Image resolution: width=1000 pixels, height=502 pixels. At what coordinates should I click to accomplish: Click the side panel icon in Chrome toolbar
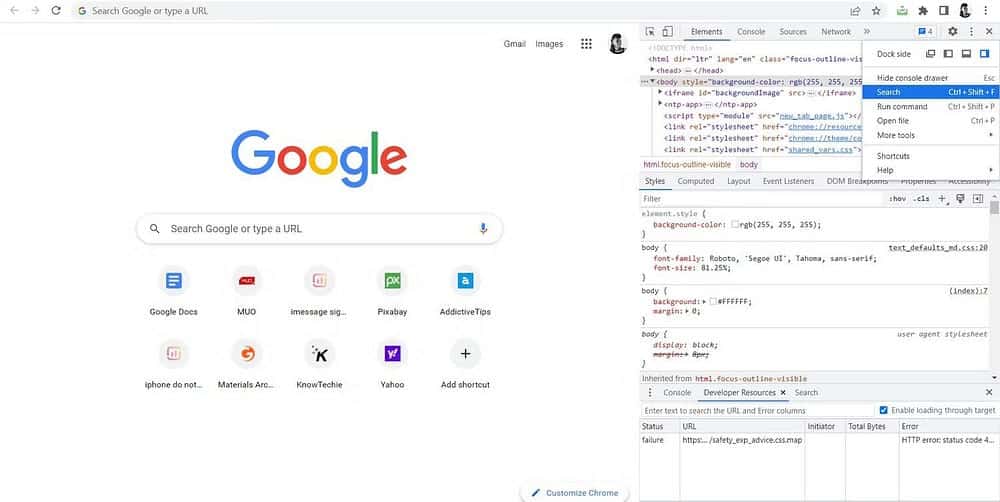(x=944, y=11)
